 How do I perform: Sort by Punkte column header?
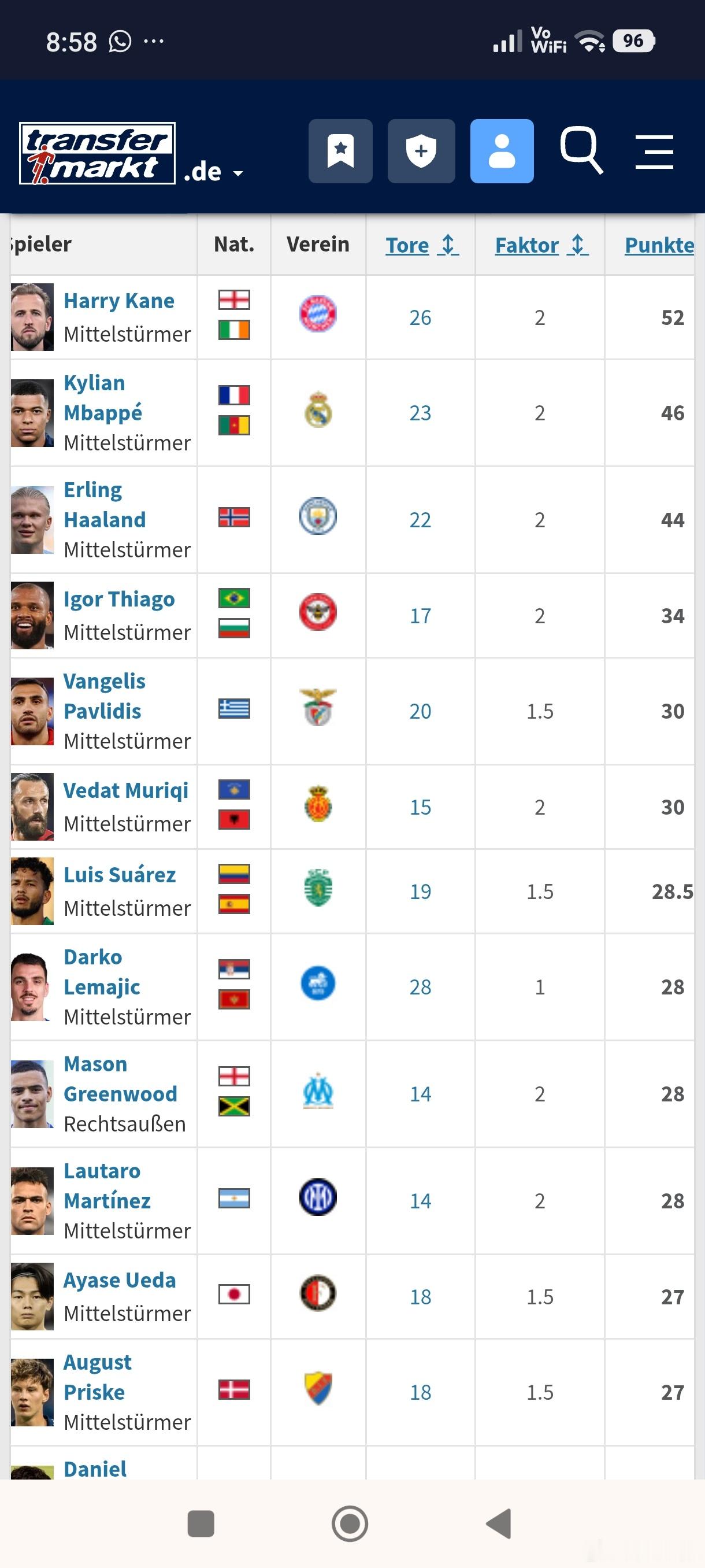[x=659, y=245]
